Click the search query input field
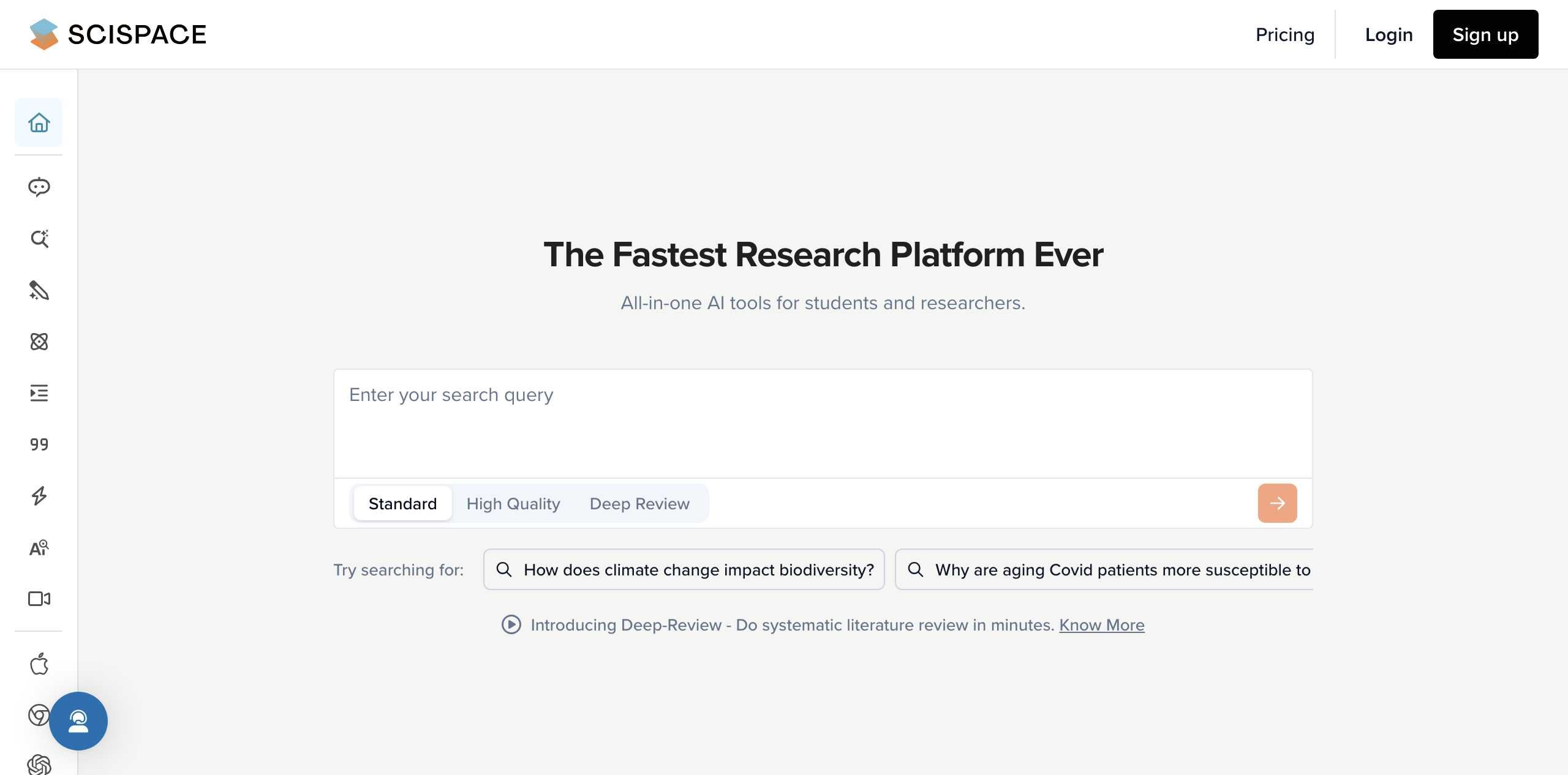 822,422
